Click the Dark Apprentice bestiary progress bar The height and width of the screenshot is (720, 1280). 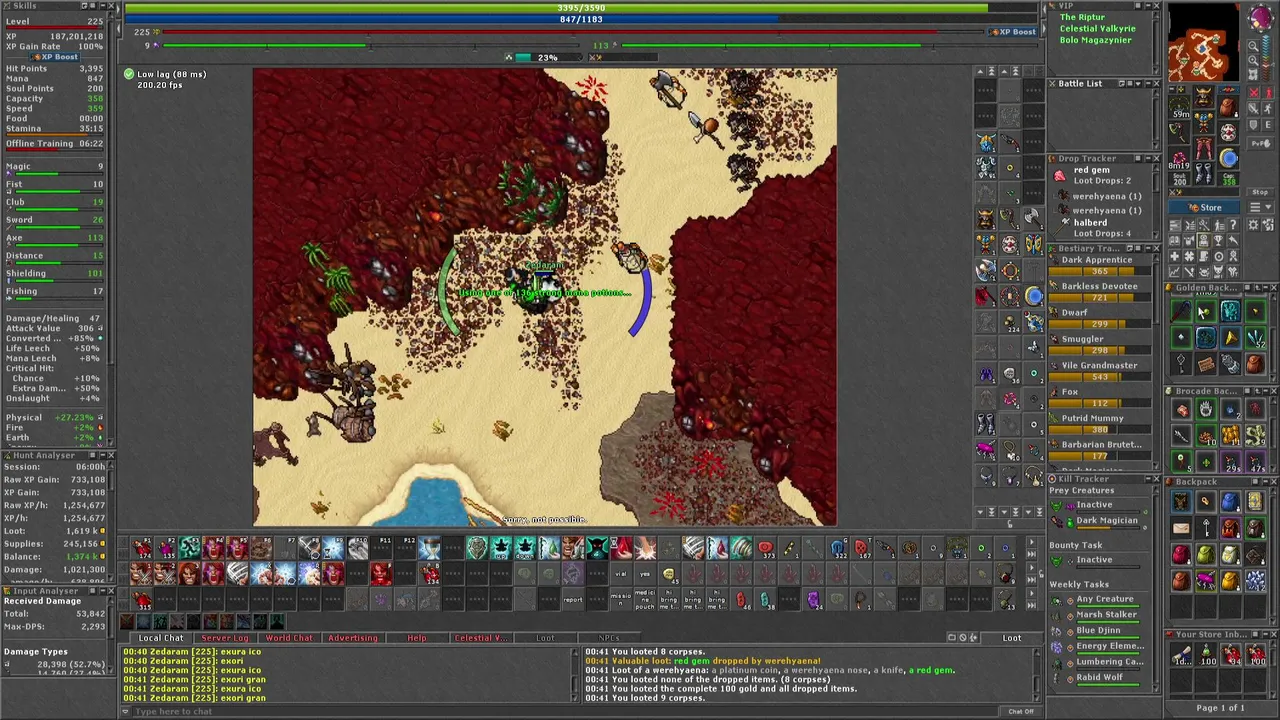(x=1100, y=271)
